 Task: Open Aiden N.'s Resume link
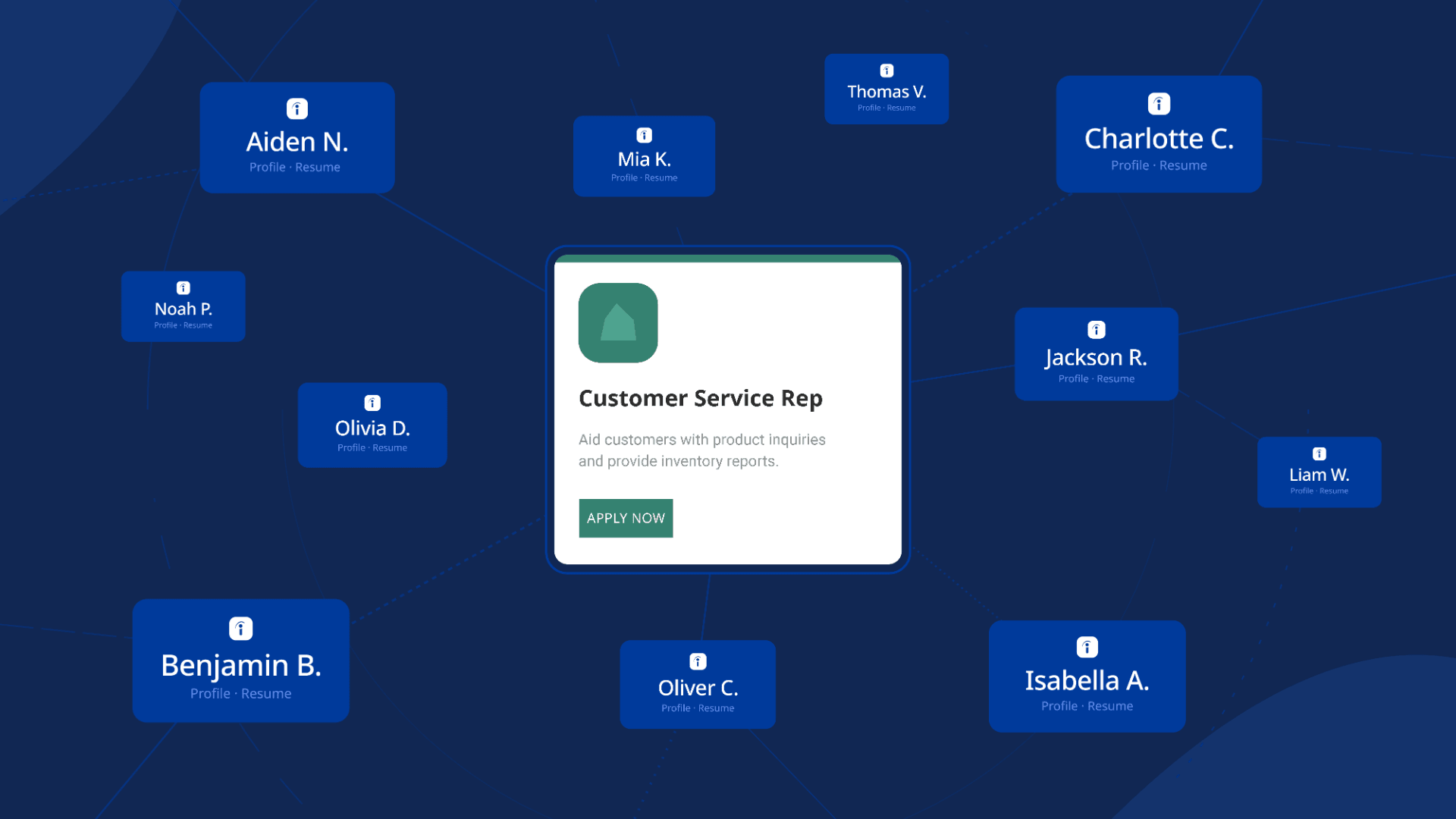[318, 167]
